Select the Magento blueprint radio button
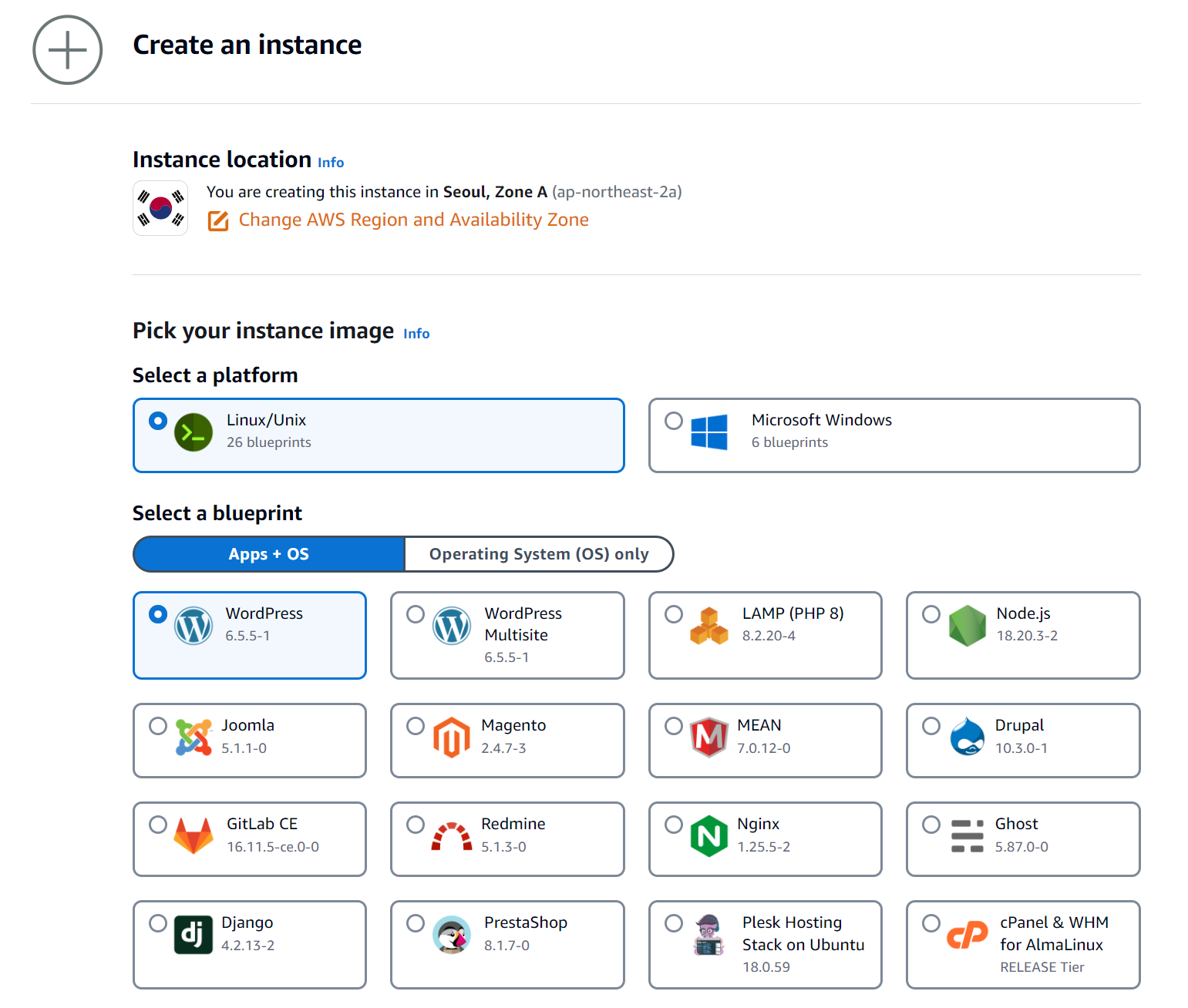This screenshot has width=1188, height=1008. click(416, 726)
